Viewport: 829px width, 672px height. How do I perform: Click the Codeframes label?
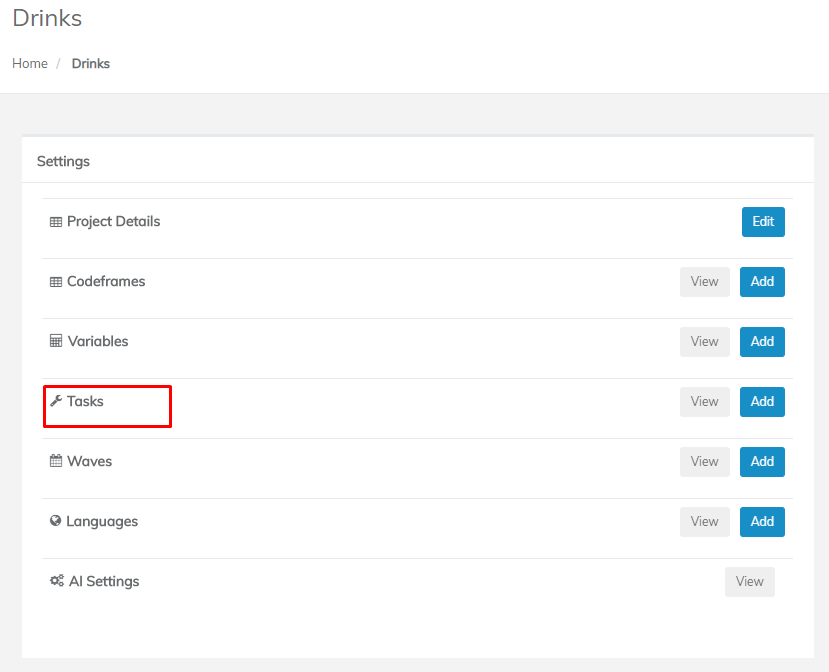(x=106, y=281)
